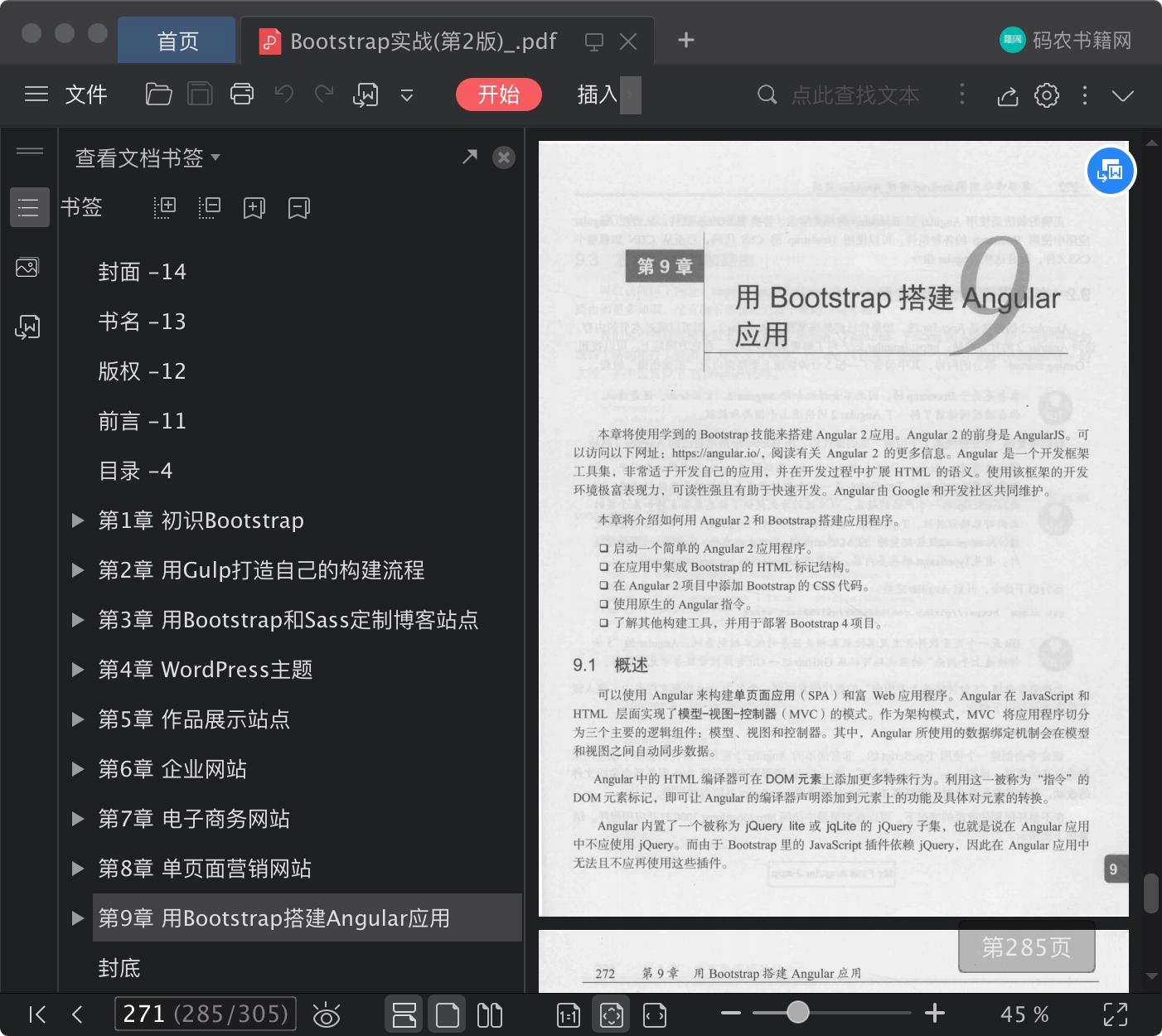
Task: Expand 第4章 WordPress主题
Action: [78, 670]
